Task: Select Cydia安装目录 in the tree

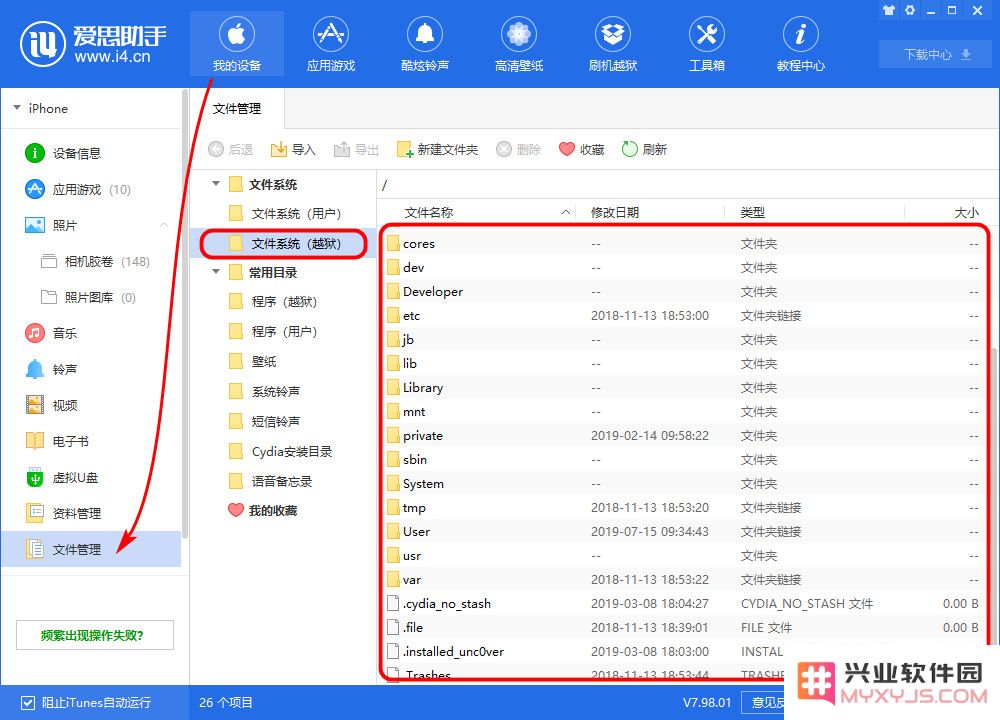Action: [281, 452]
